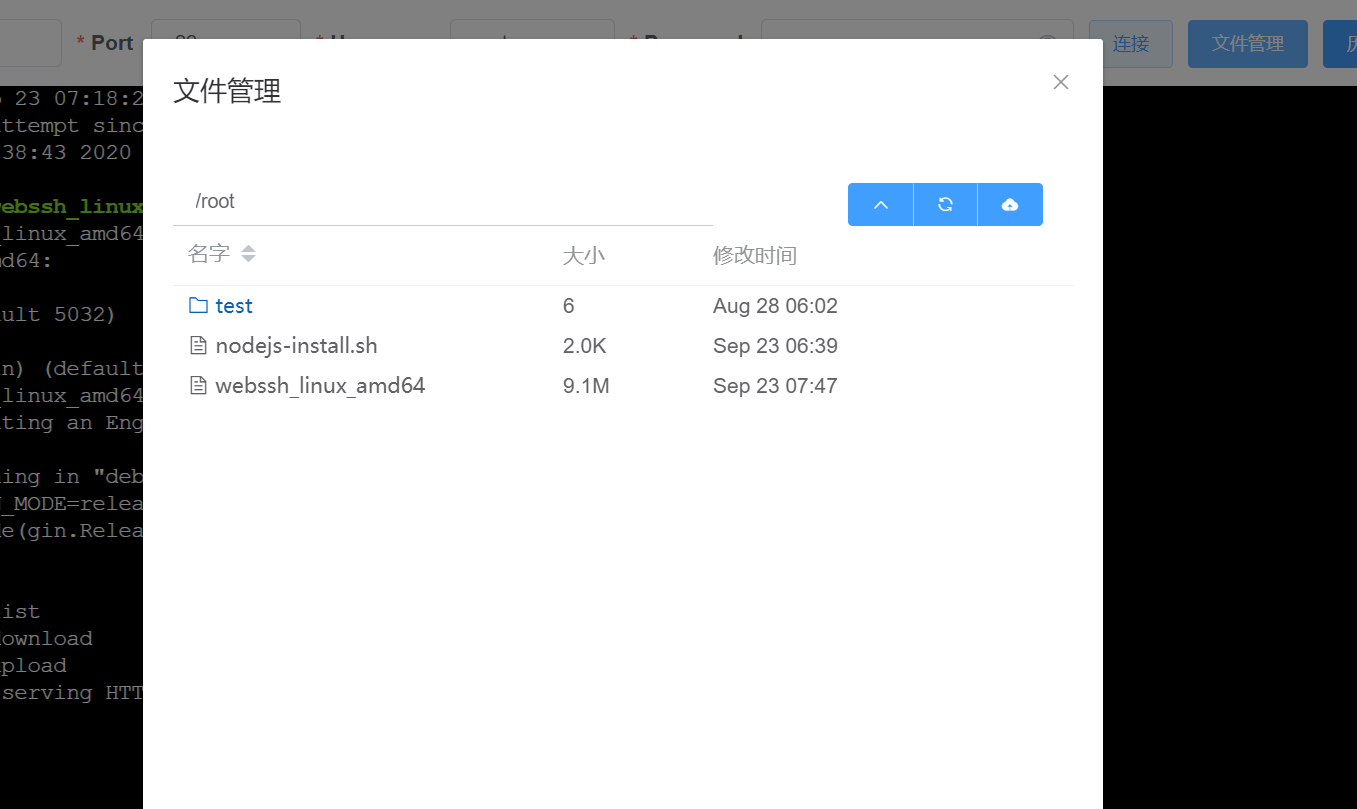Close the 文件管理 dialog
The height and width of the screenshot is (809, 1357).
1061,82
